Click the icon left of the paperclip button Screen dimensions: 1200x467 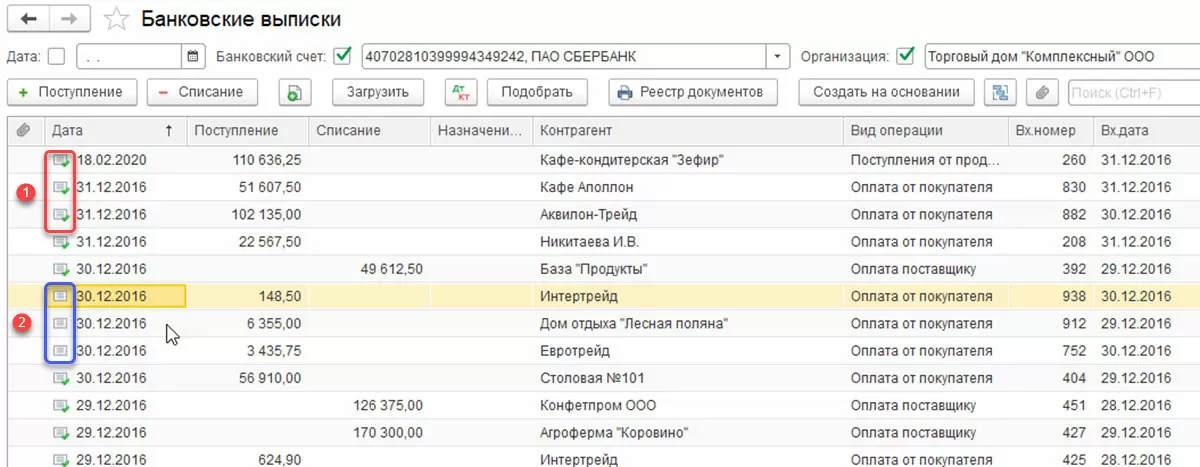(x=999, y=92)
